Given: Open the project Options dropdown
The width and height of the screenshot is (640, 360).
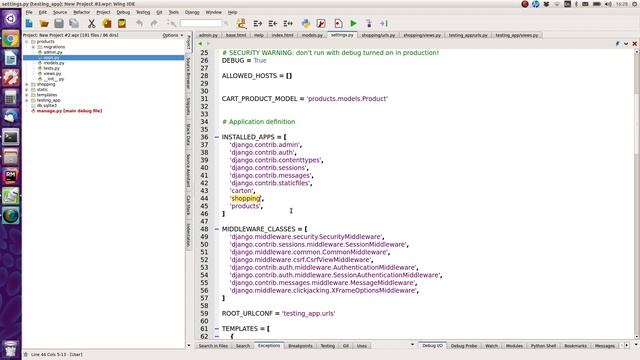Looking at the screenshot, I should (x=172, y=36).
